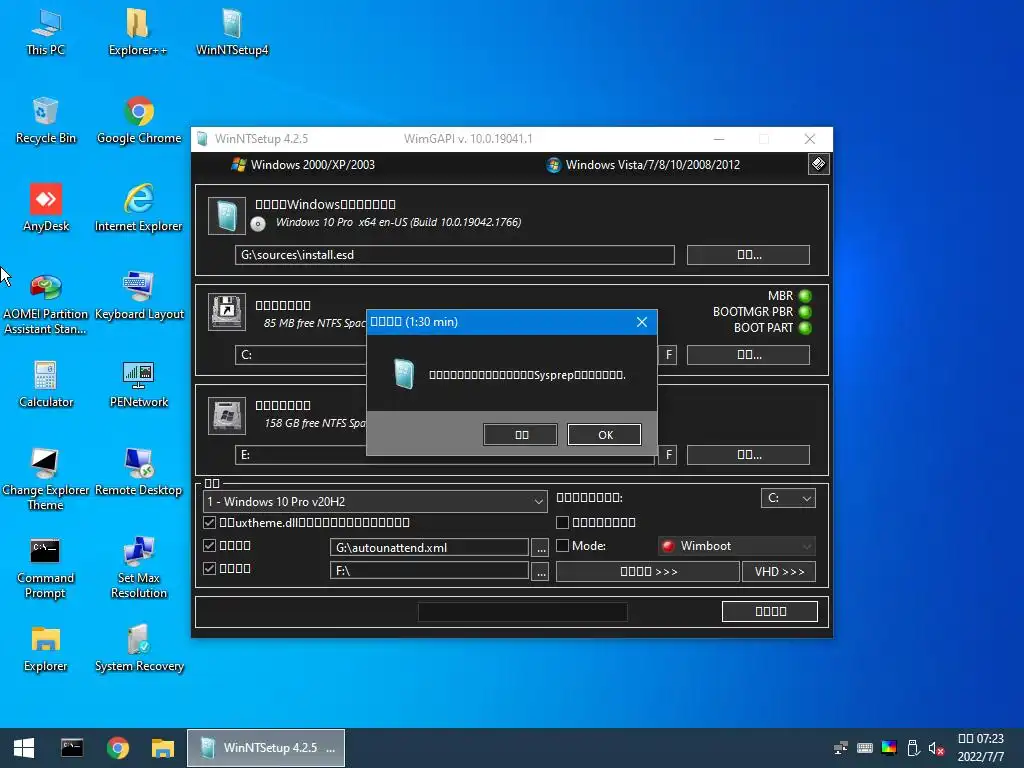The image size is (1024, 768).
Task: Open Remote Desktop shortcut
Action: pyautogui.click(x=138, y=472)
